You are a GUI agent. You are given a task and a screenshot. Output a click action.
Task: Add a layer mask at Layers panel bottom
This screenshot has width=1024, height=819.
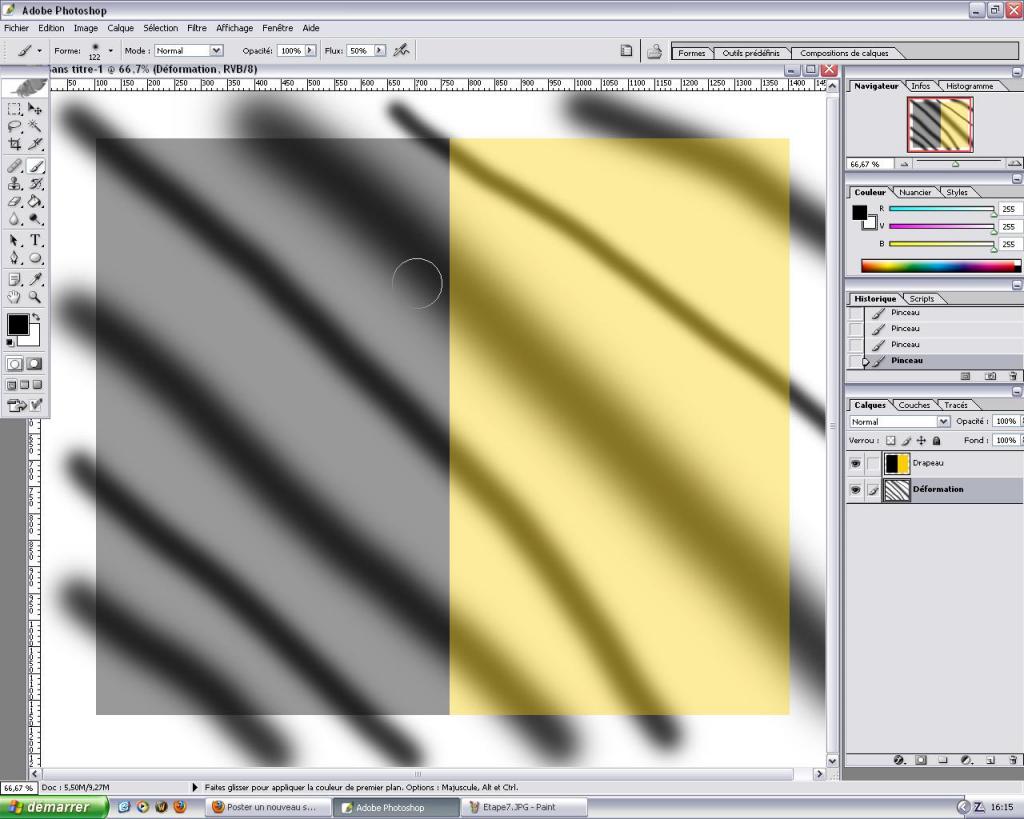(x=921, y=760)
